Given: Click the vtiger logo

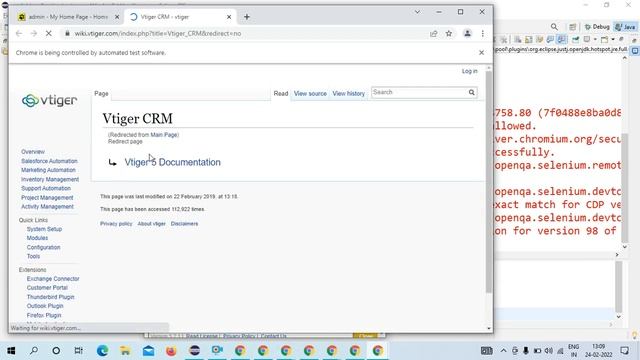Looking at the screenshot, I should pyautogui.click(x=49, y=100).
